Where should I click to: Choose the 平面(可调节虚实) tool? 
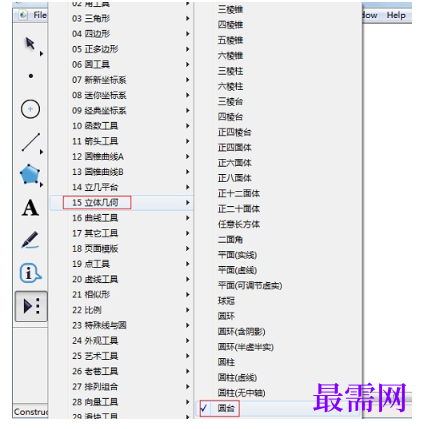coord(250,286)
